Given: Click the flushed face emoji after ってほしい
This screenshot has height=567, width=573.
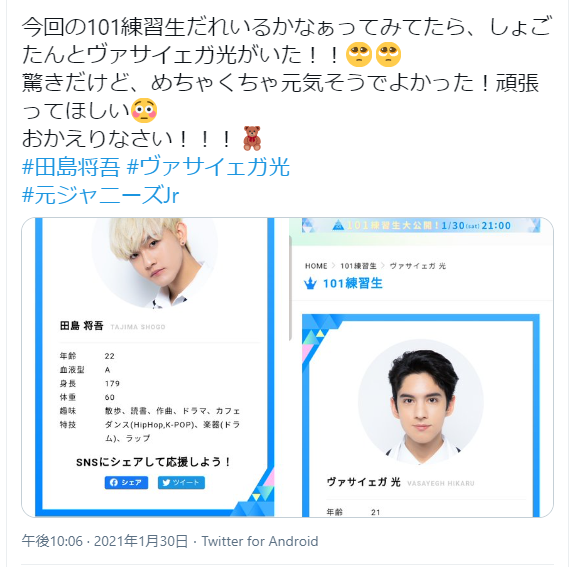Looking at the screenshot, I should tap(144, 110).
